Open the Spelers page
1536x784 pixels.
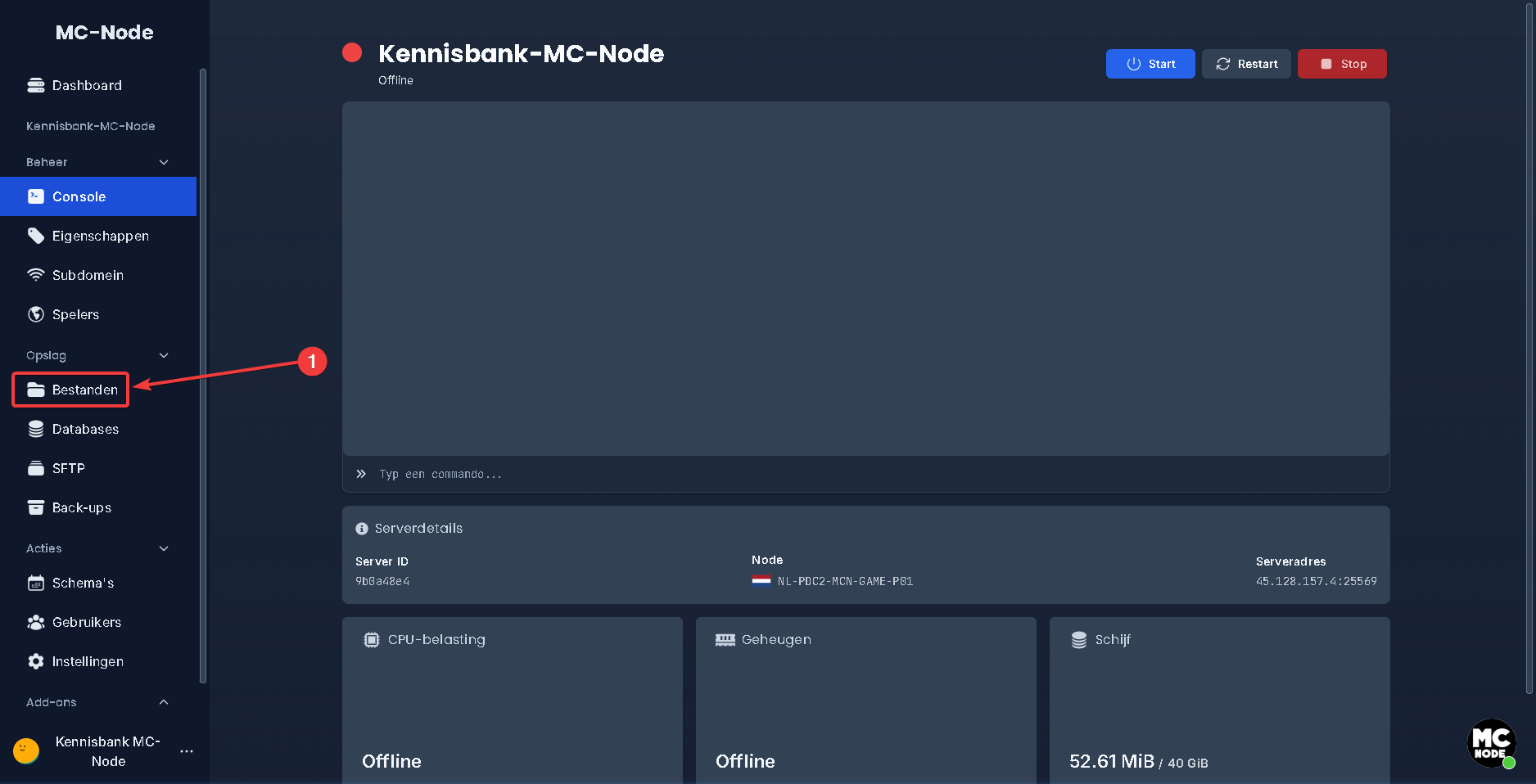pyautogui.click(x=98, y=314)
